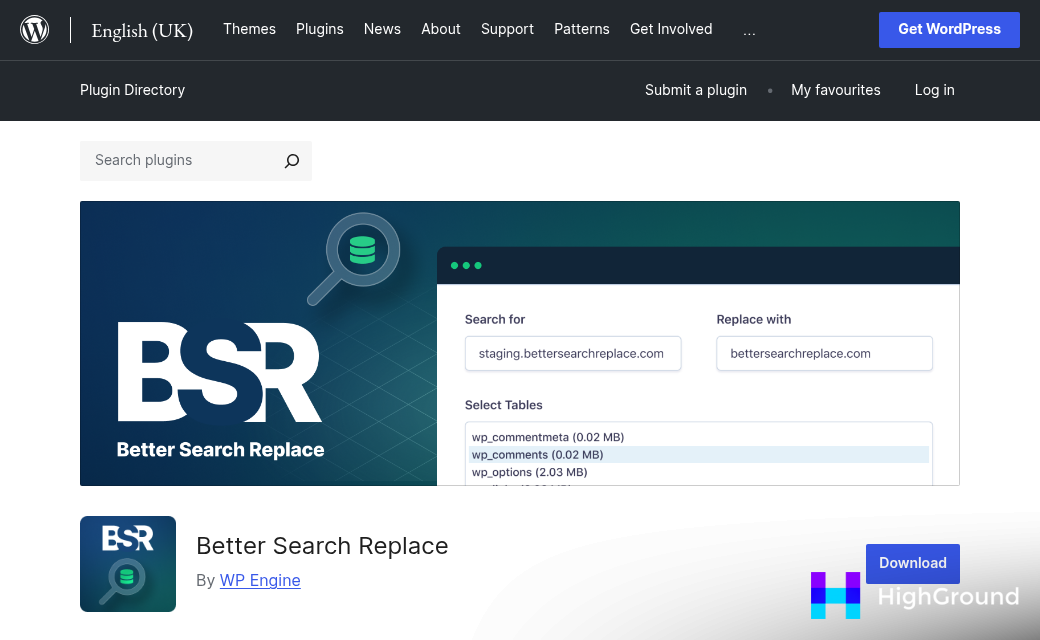1040x640 pixels.
Task: Click the WordPress logo icon
Action: (x=34, y=29)
